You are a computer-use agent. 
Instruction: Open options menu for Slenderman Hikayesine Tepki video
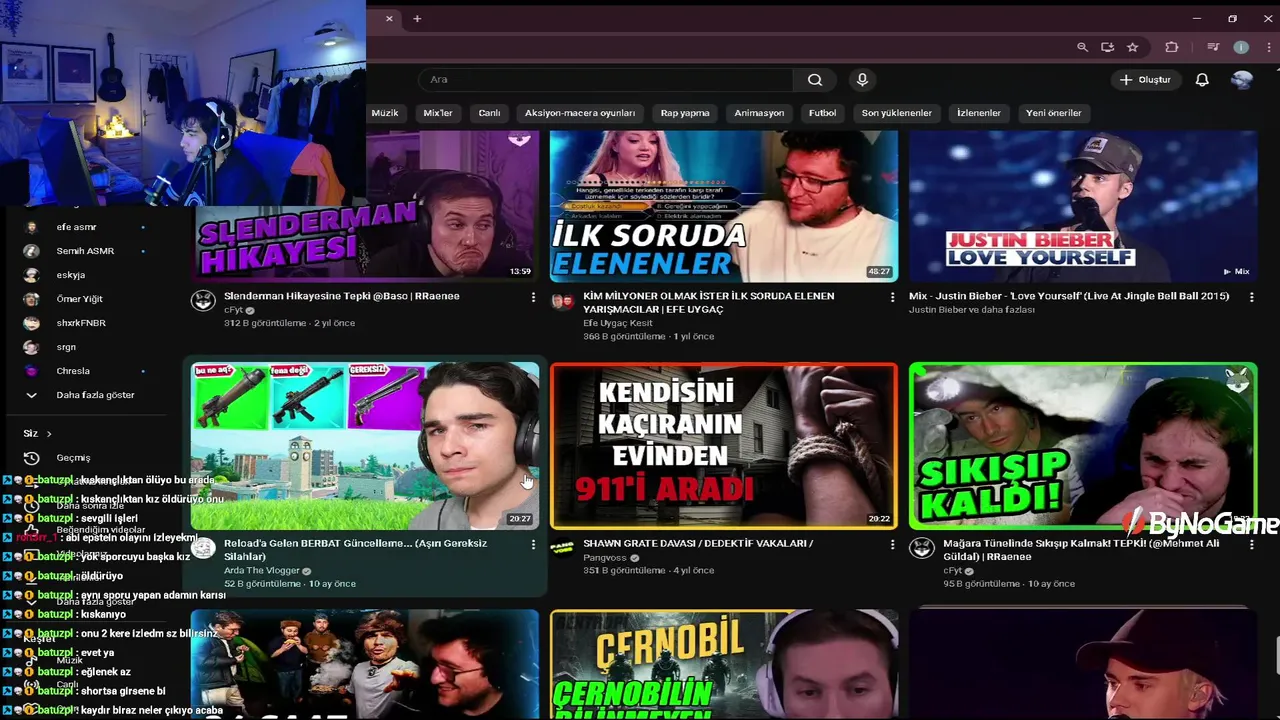(533, 297)
